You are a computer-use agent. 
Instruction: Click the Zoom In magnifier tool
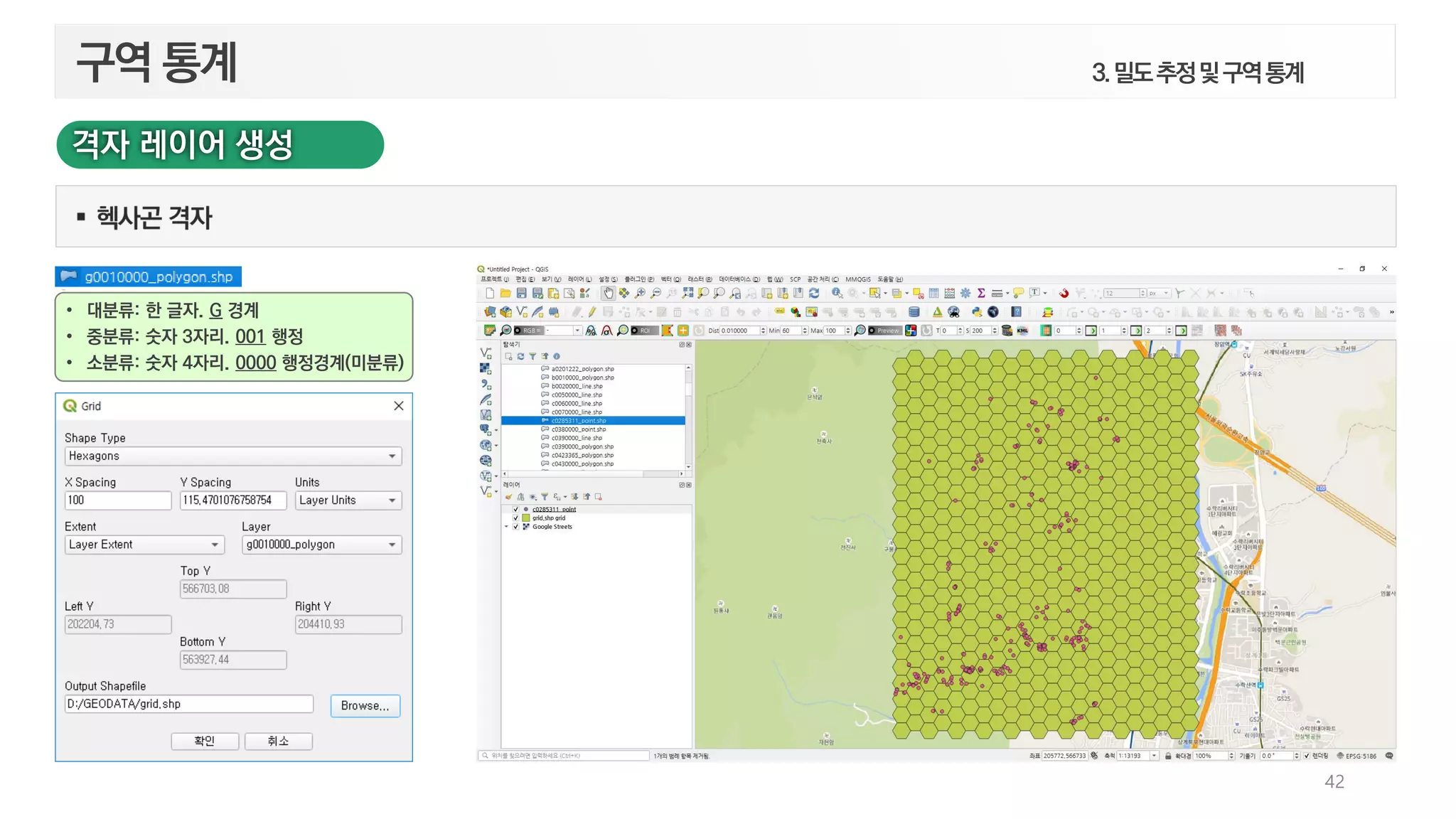[x=640, y=293]
